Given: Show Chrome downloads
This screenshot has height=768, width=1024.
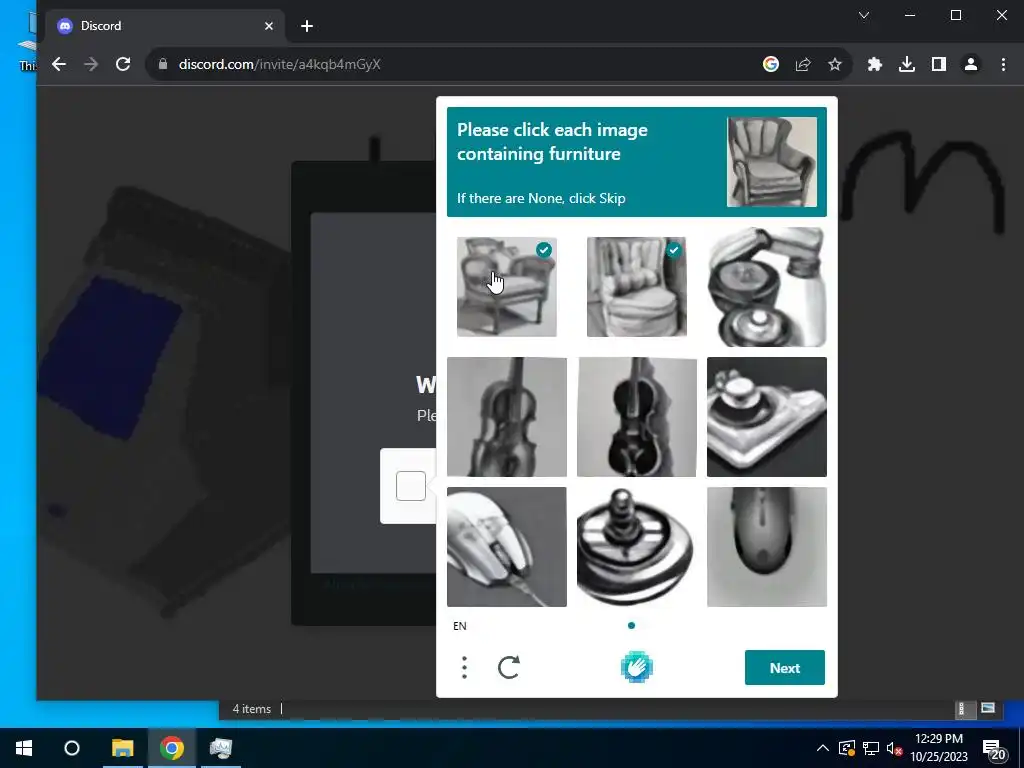Looking at the screenshot, I should [x=906, y=64].
